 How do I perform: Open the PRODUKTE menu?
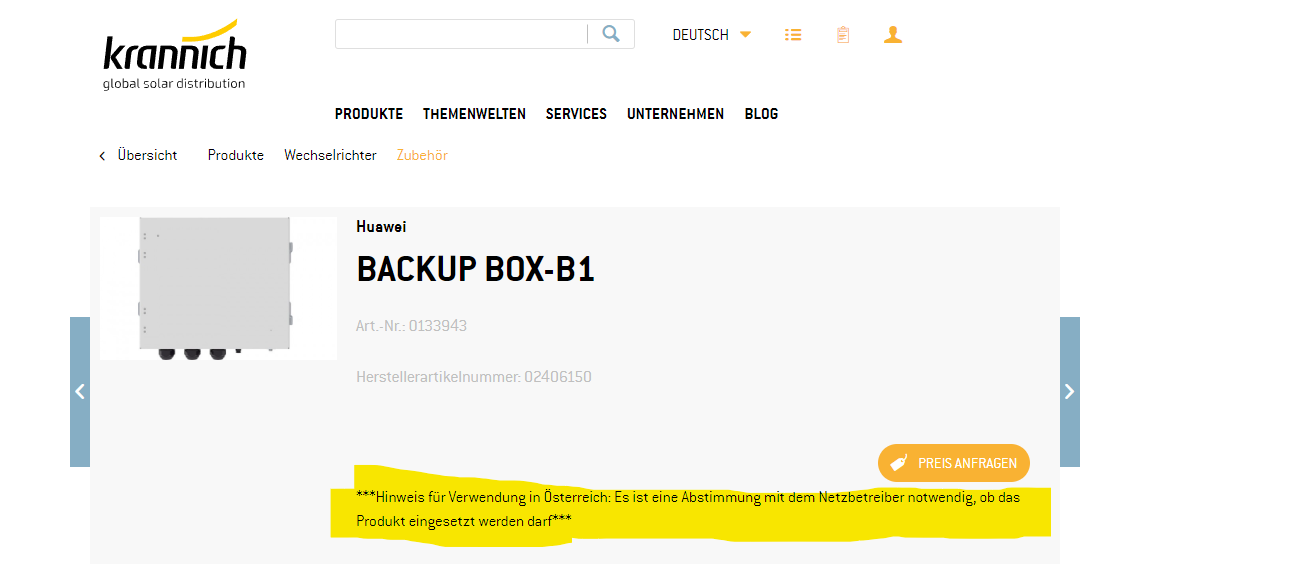point(369,114)
